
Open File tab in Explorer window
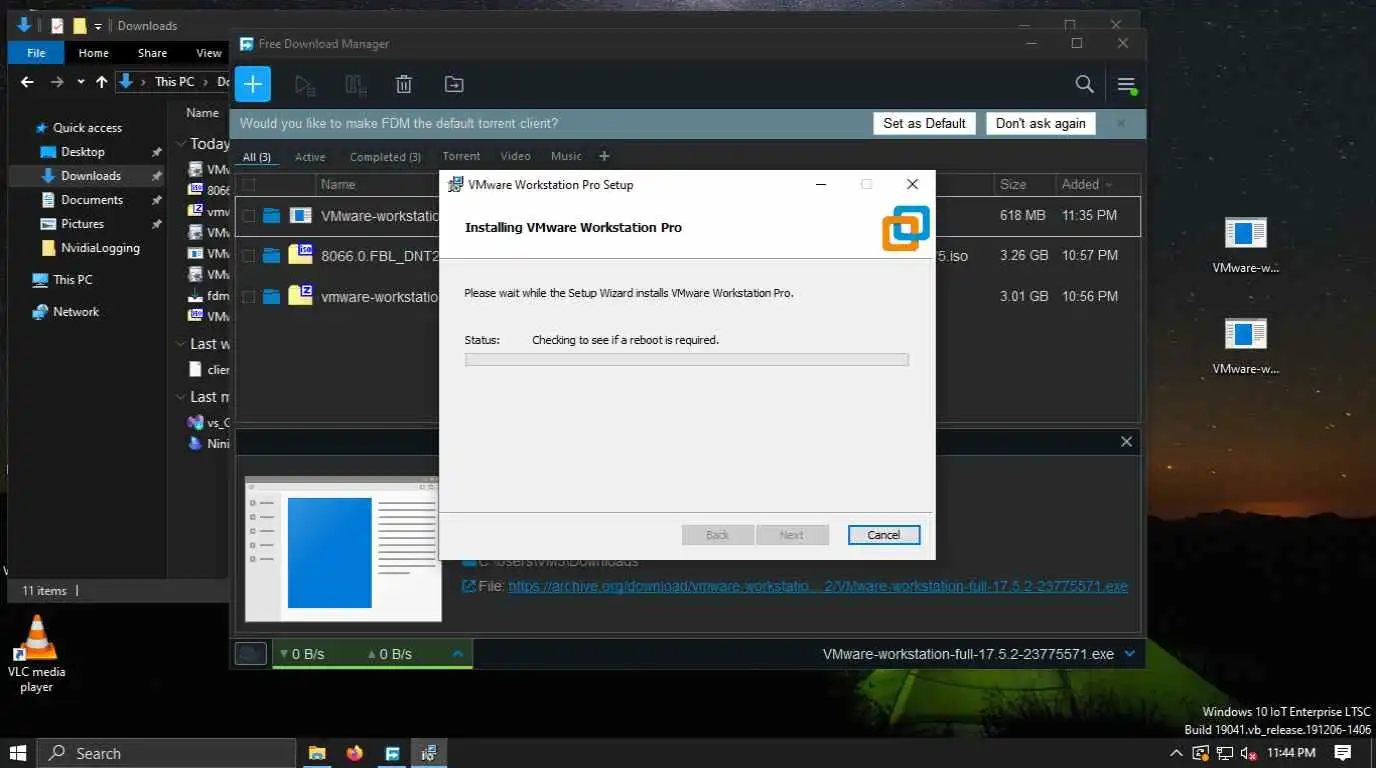click(x=36, y=53)
